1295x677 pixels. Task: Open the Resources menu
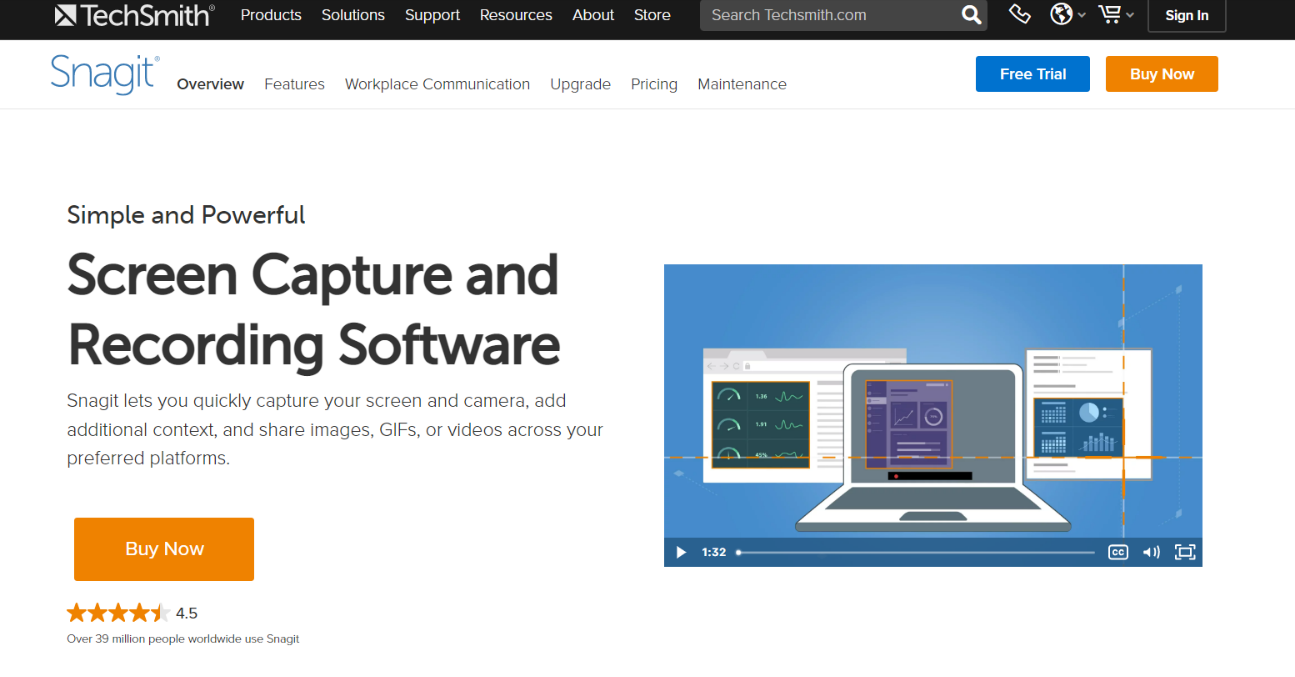(x=516, y=15)
